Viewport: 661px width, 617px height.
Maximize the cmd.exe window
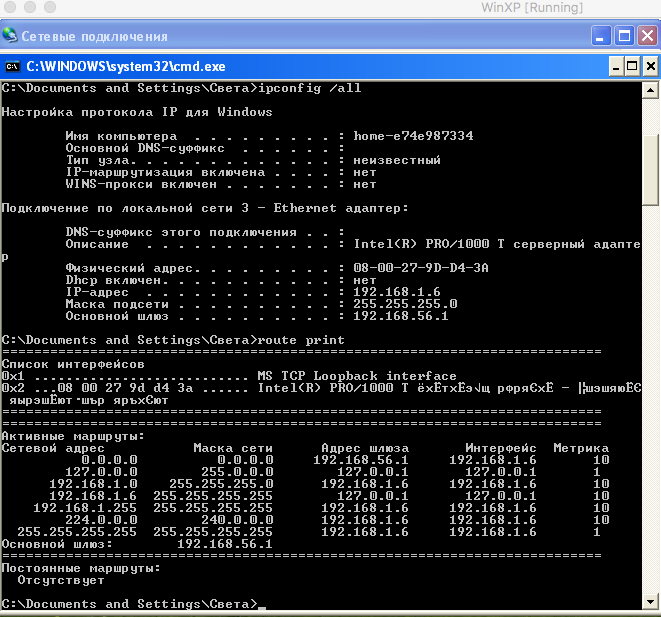click(632, 67)
